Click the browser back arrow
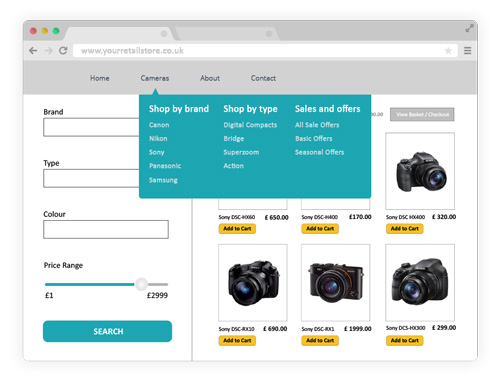Image resolution: width=500 pixels, height=384 pixels. point(33,51)
